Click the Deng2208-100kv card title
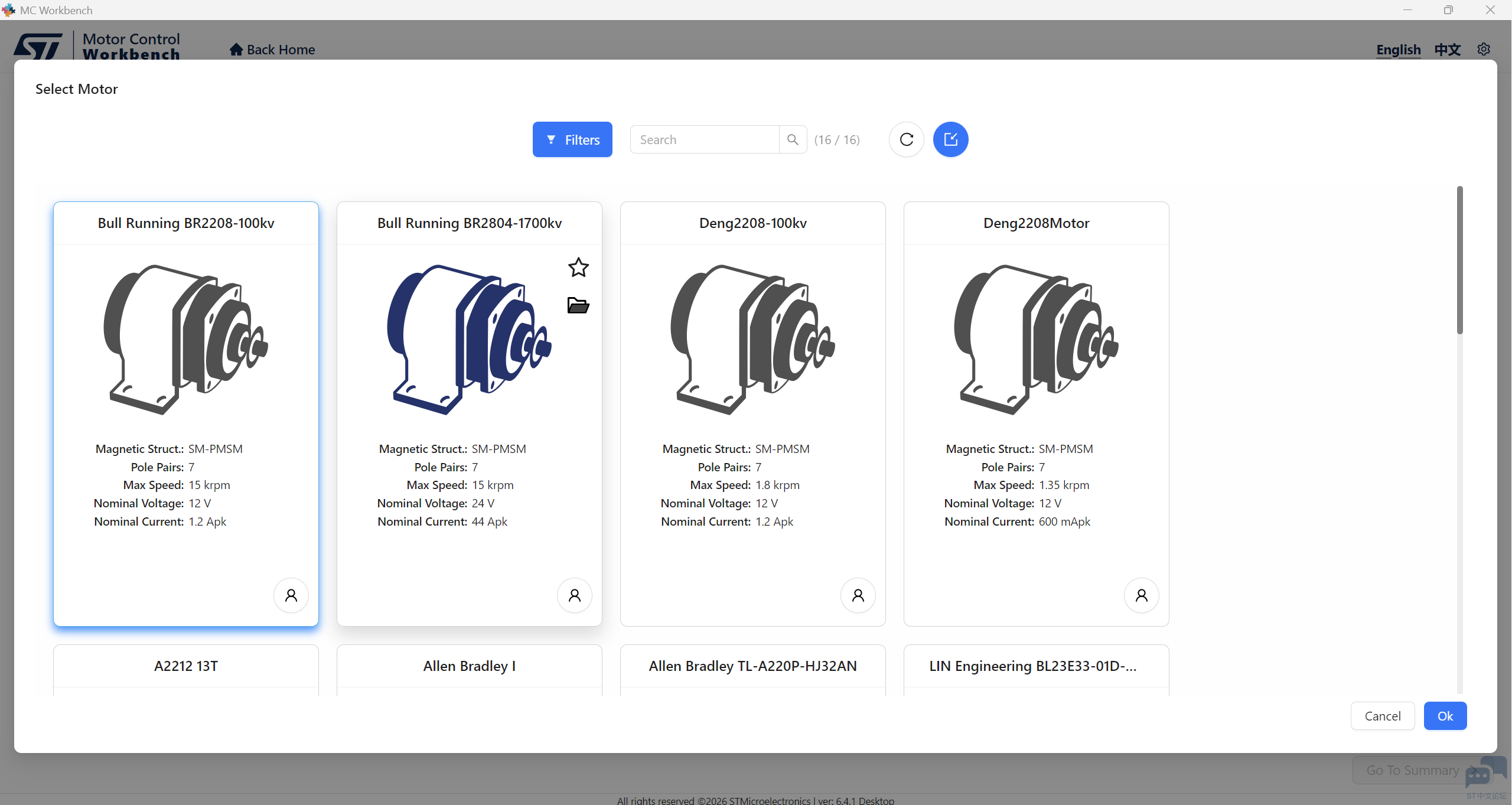The image size is (1512, 805). 753,223
